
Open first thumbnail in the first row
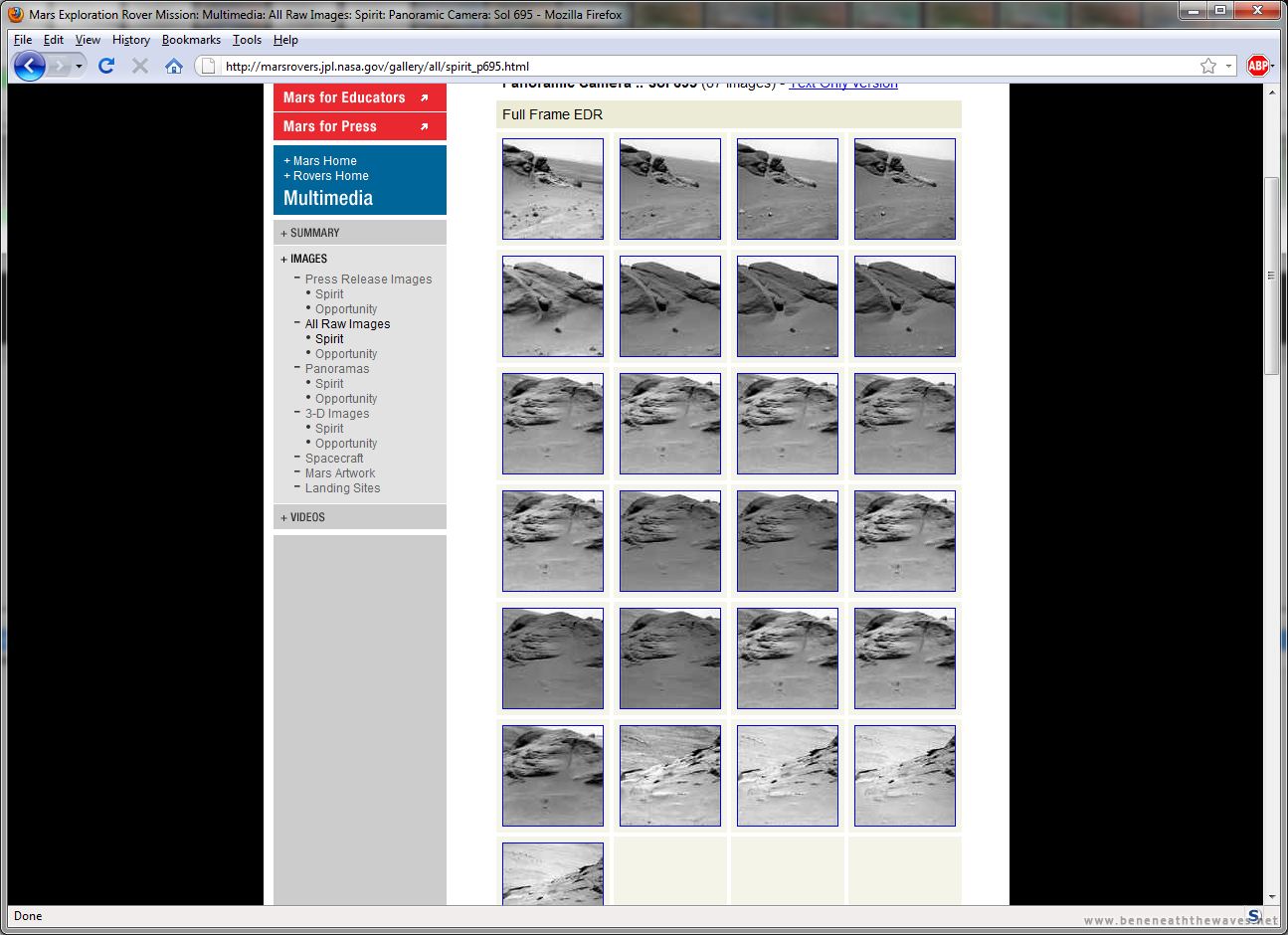point(553,189)
